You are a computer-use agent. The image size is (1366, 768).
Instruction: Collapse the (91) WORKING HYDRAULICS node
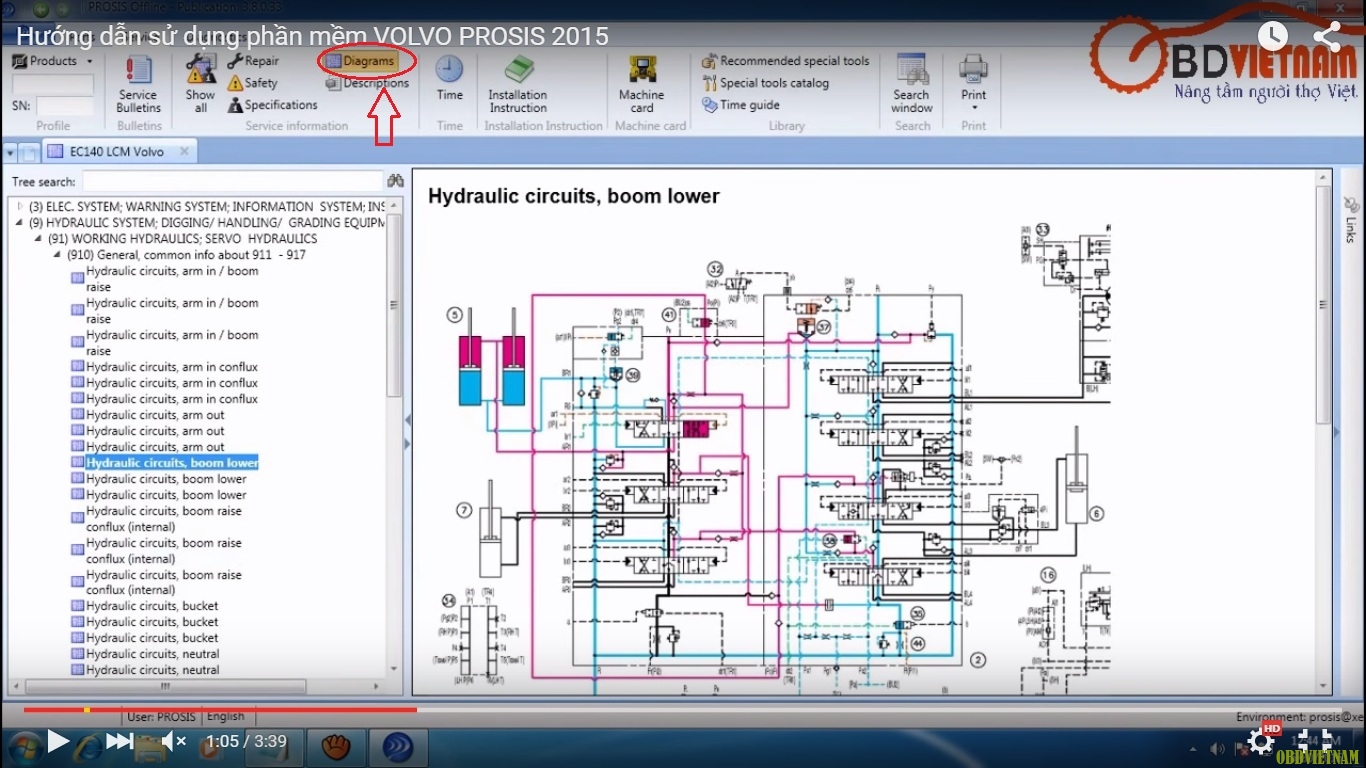pos(38,238)
